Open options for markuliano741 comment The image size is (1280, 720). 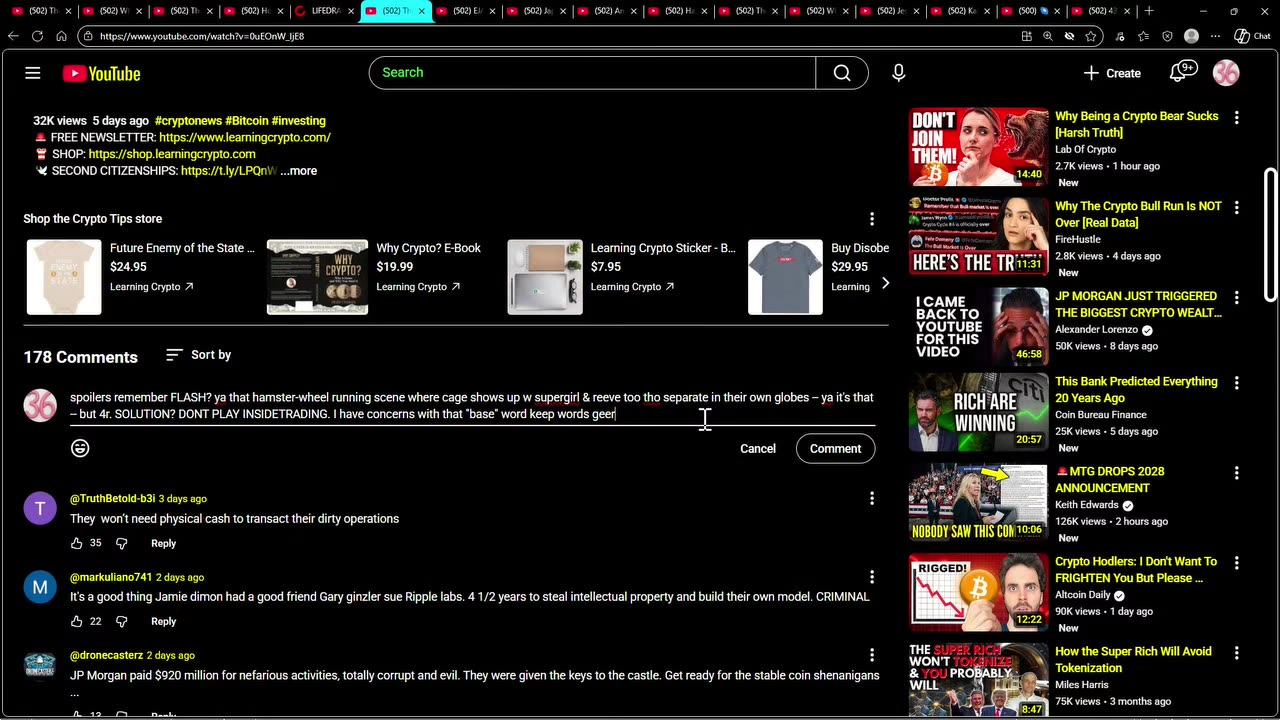(872, 577)
